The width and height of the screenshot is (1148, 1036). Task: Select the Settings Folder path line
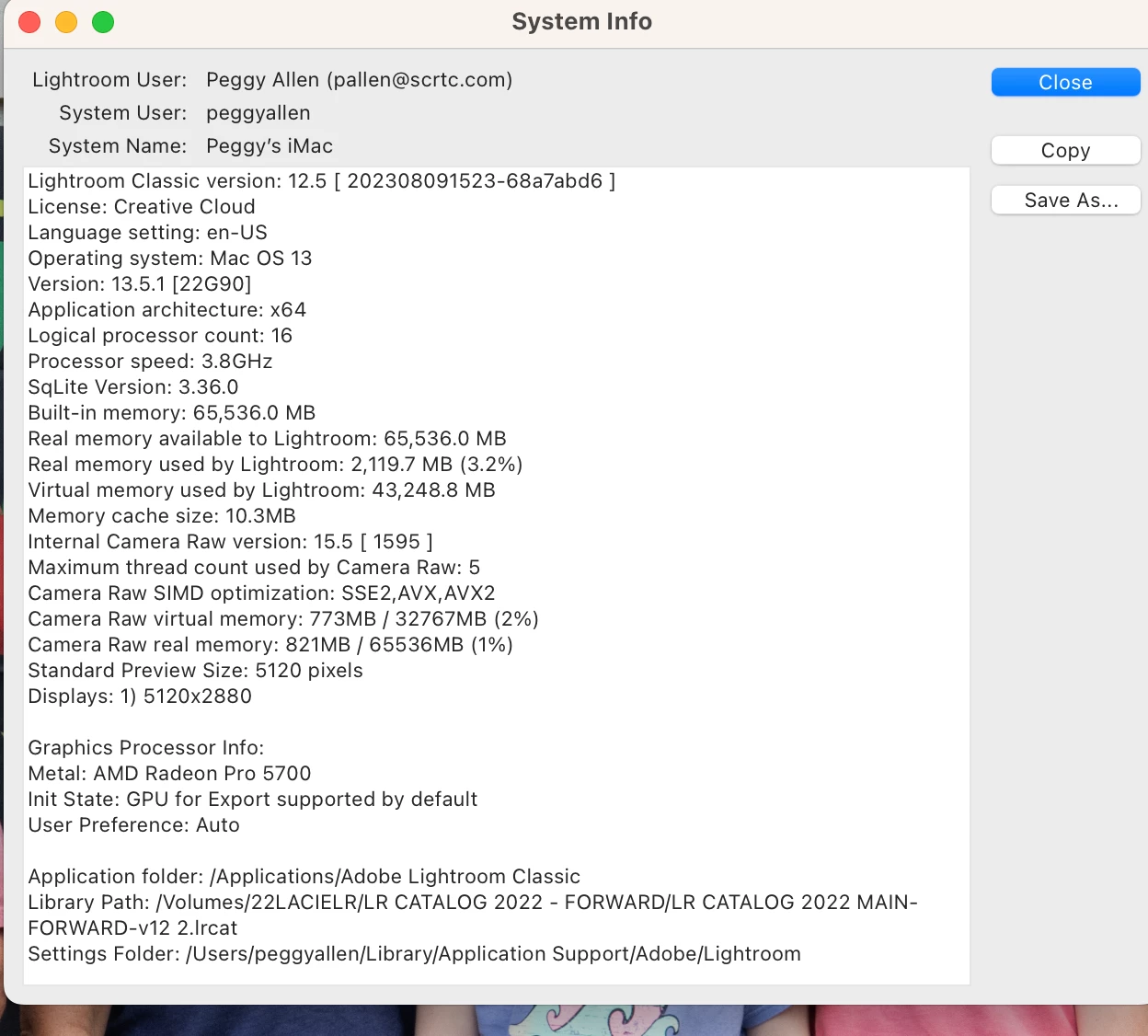(414, 954)
